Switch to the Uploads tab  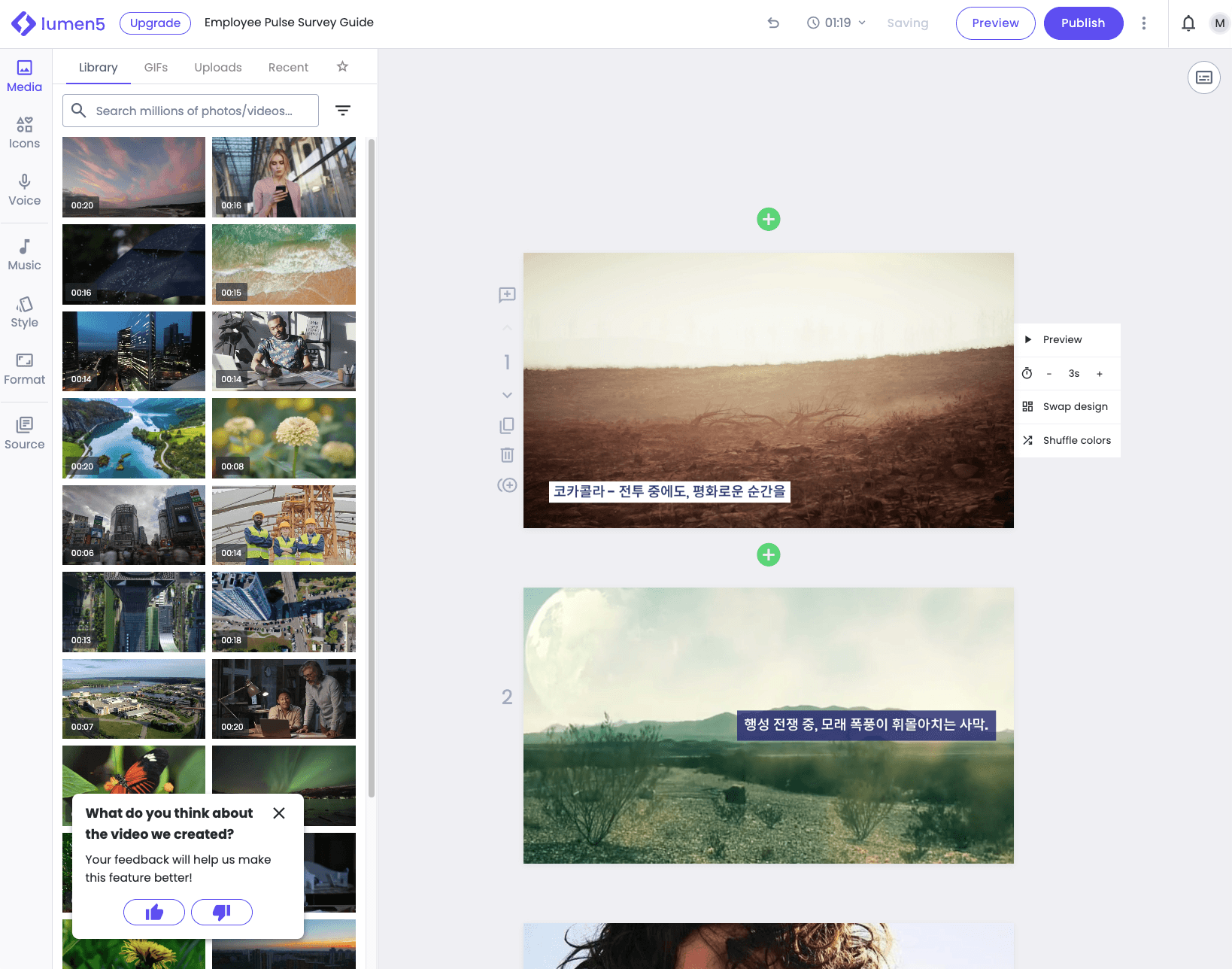click(218, 67)
